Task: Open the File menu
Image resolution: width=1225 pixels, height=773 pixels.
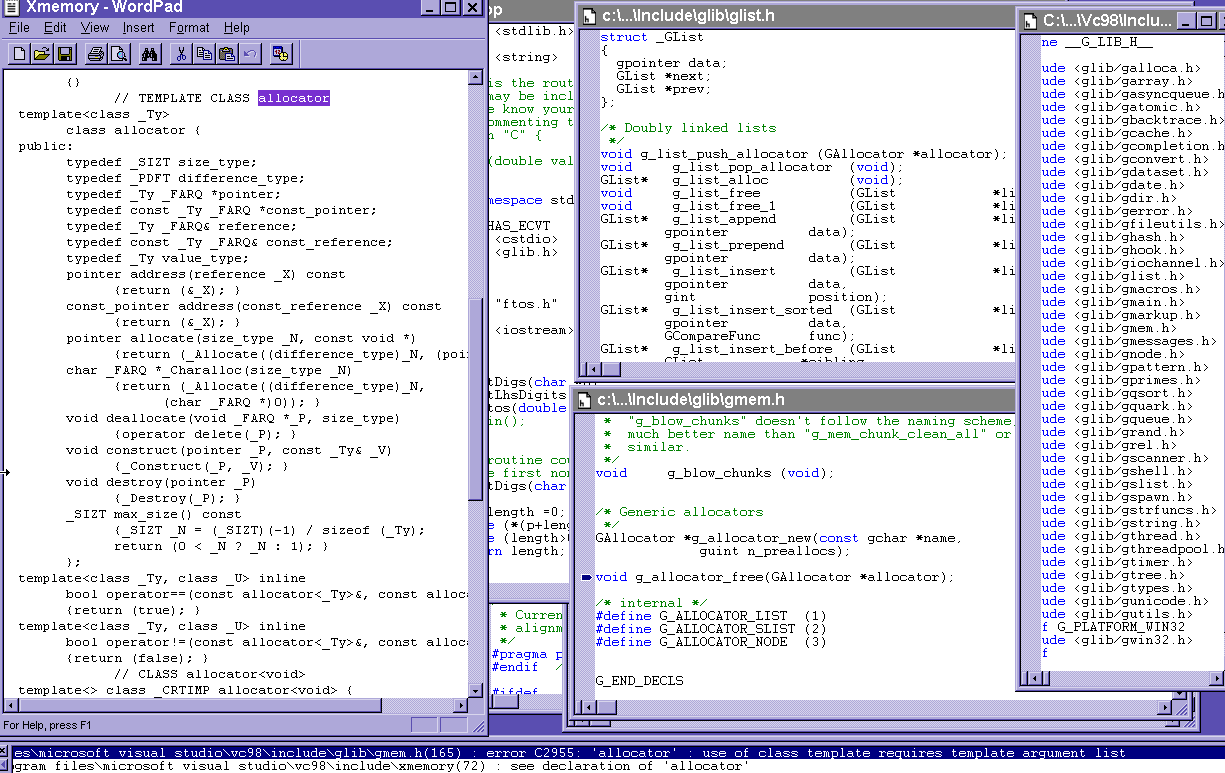Action: (x=19, y=28)
